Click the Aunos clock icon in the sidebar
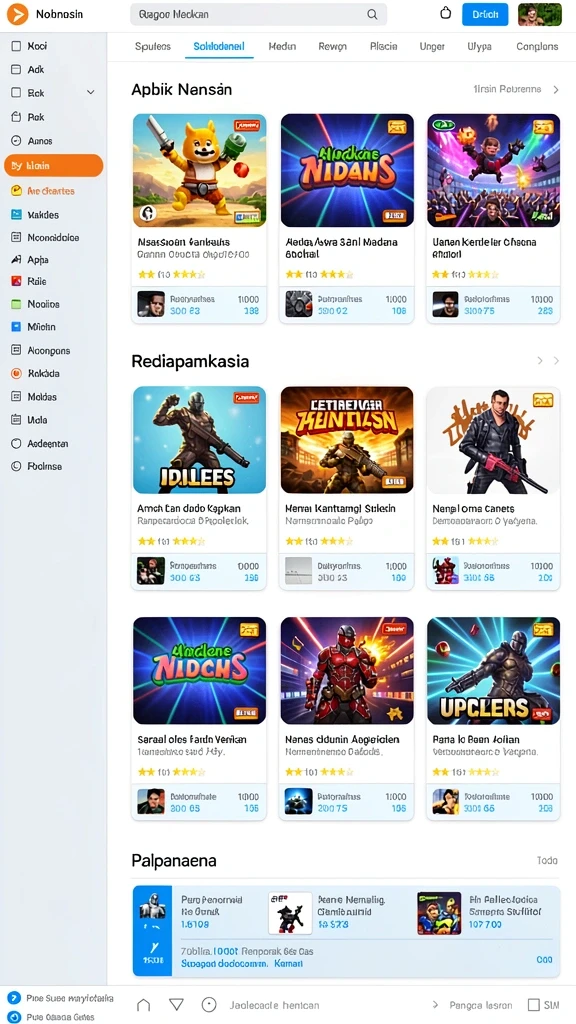 coord(17,140)
